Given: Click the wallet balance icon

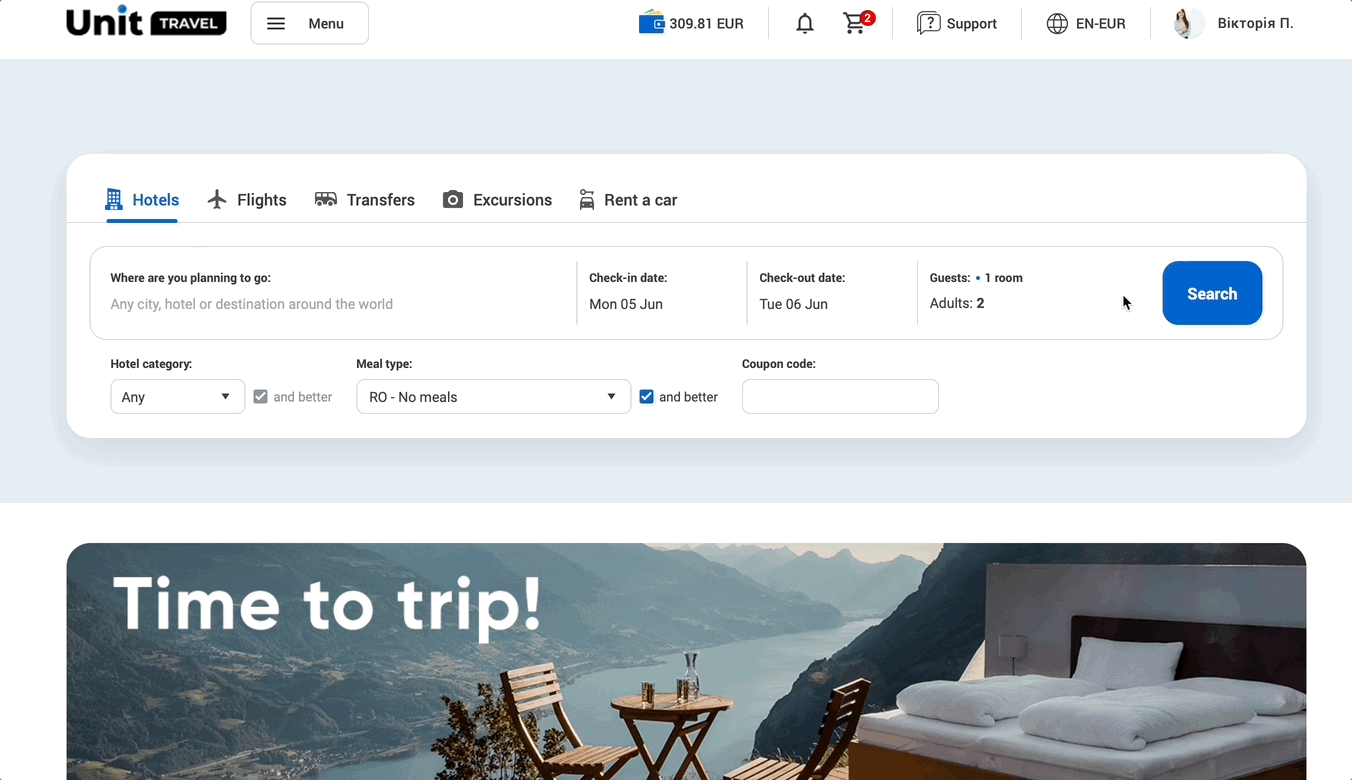Looking at the screenshot, I should tap(651, 22).
